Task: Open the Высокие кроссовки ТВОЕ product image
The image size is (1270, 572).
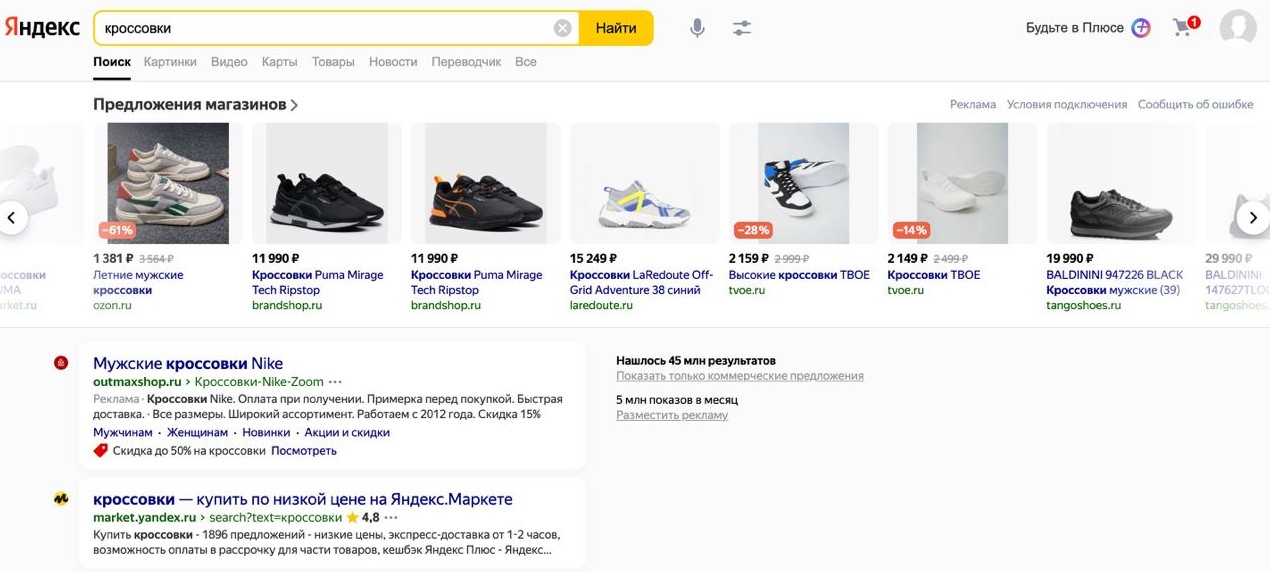Action: 804,183
